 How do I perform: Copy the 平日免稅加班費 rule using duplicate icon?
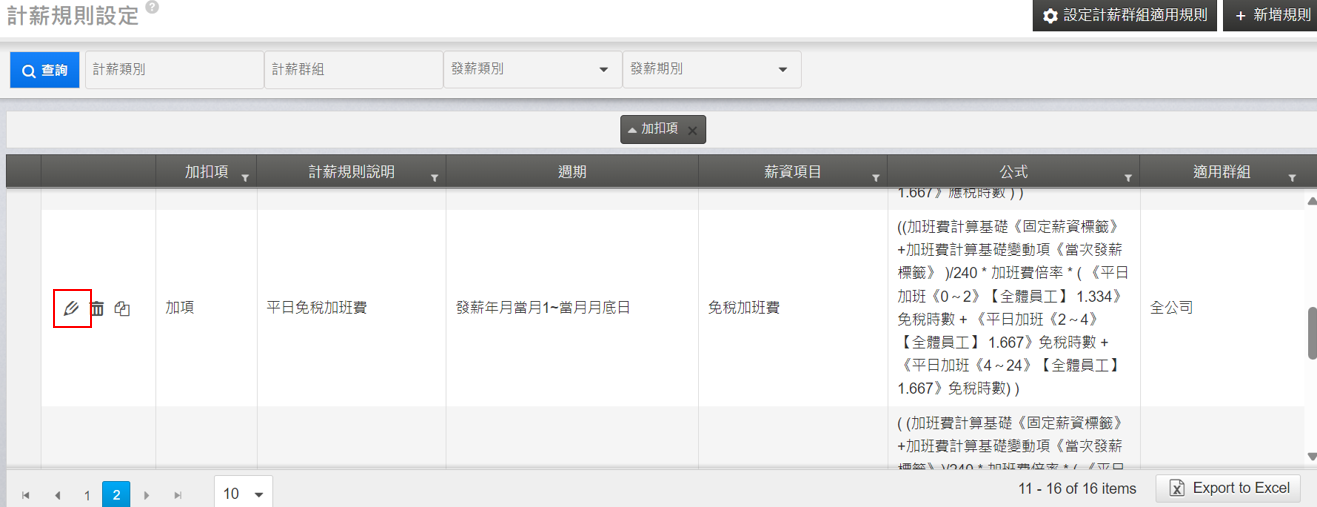coord(122,308)
